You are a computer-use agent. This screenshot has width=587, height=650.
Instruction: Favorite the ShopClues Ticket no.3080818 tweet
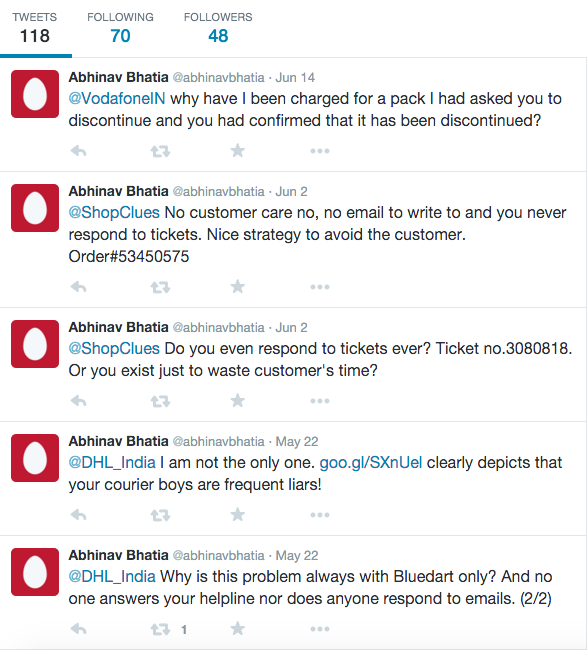[x=238, y=400]
